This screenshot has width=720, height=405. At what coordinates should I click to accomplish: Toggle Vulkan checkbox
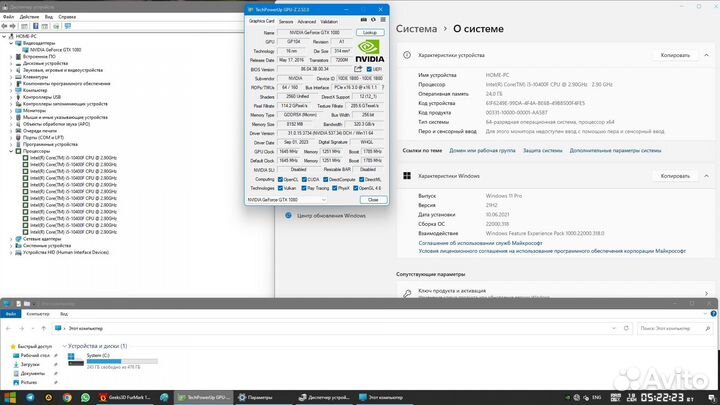pyautogui.click(x=280, y=188)
